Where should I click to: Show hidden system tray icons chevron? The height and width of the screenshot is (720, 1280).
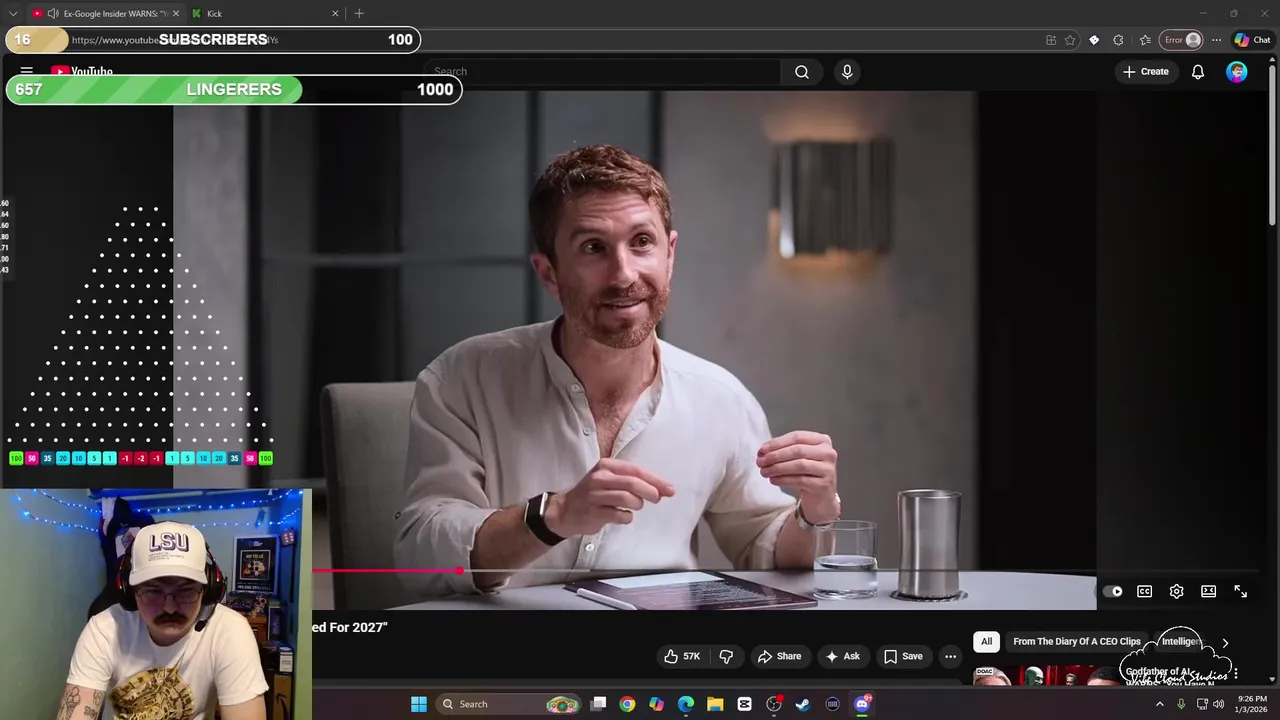1160,704
